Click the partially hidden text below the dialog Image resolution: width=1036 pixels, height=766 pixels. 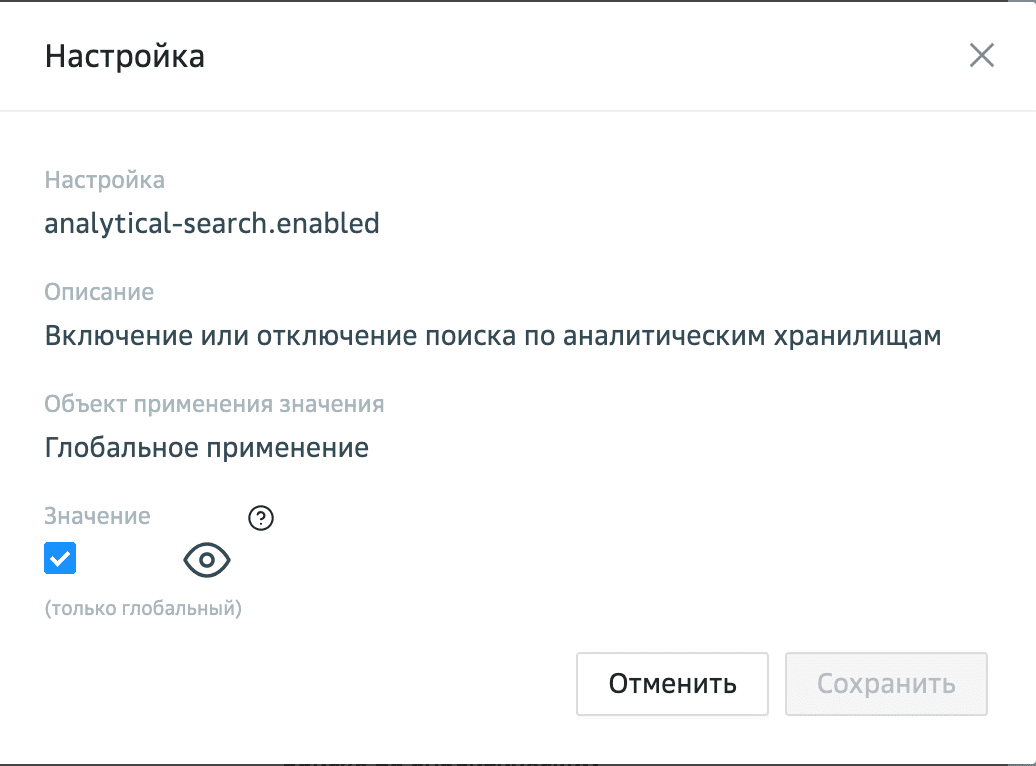click(440, 760)
